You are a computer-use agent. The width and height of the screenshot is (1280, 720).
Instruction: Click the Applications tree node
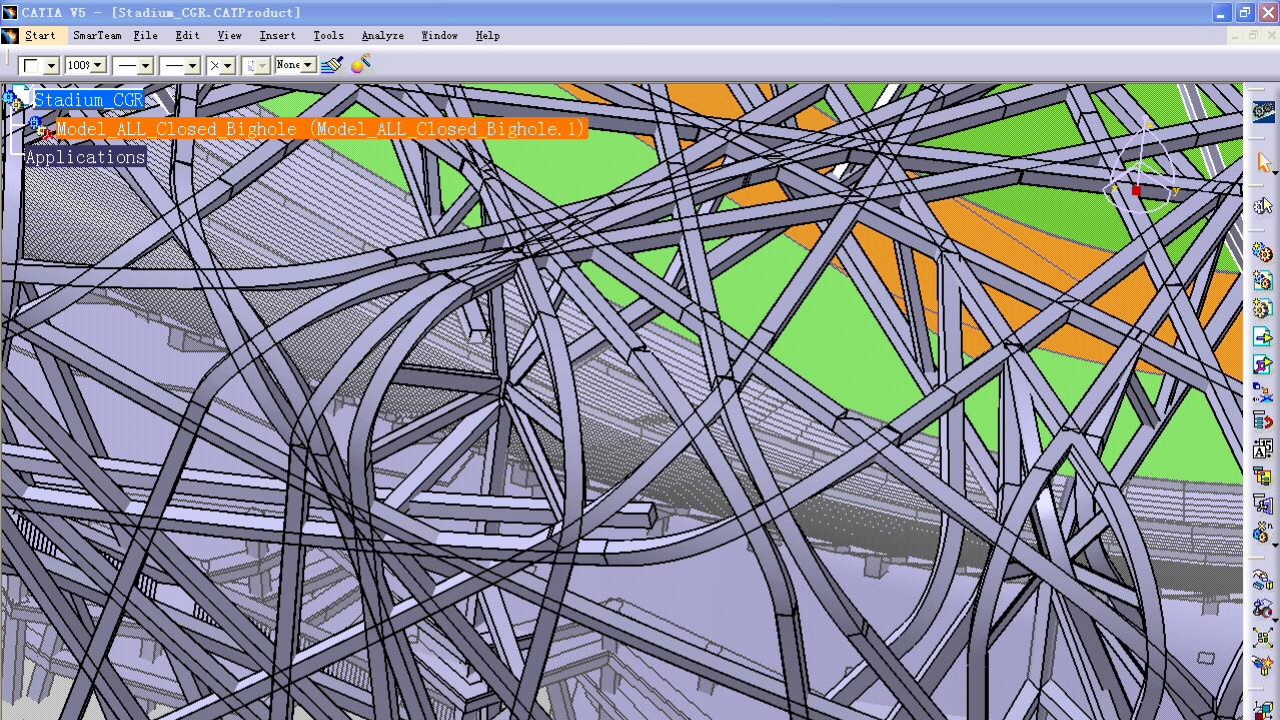tap(86, 157)
